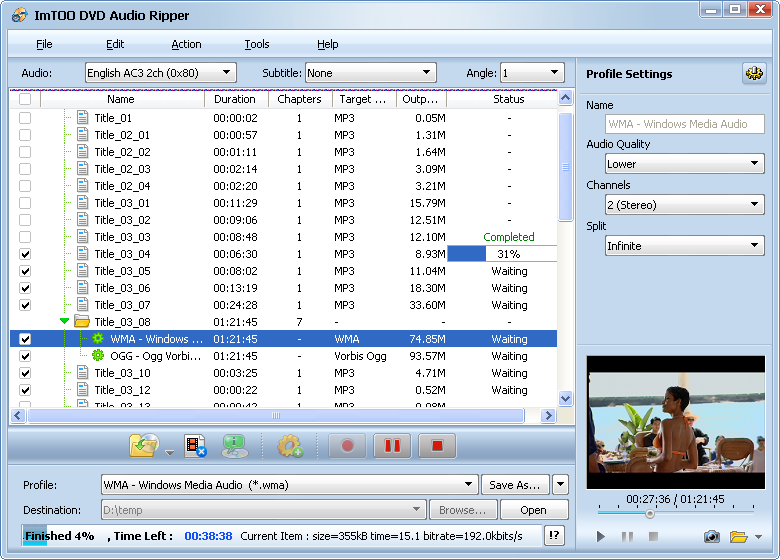780x560 pixels.
Task: Click the WMA profile gear icon in list
Action: 98,339
